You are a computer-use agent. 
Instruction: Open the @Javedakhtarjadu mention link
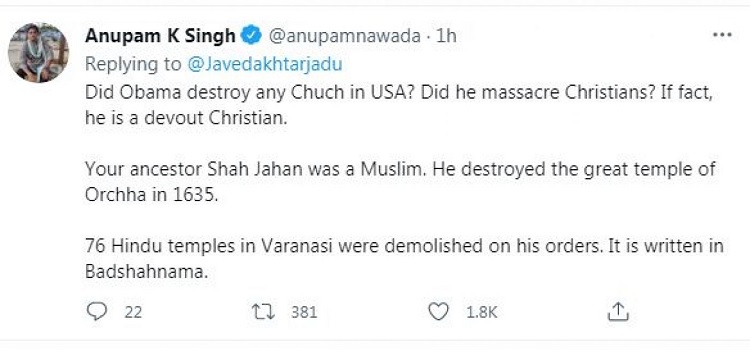tap(265, 64)
